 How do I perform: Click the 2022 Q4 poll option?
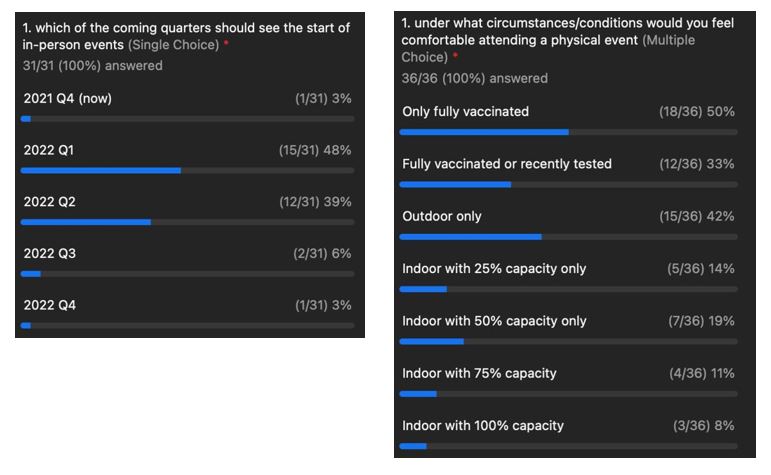49,306
